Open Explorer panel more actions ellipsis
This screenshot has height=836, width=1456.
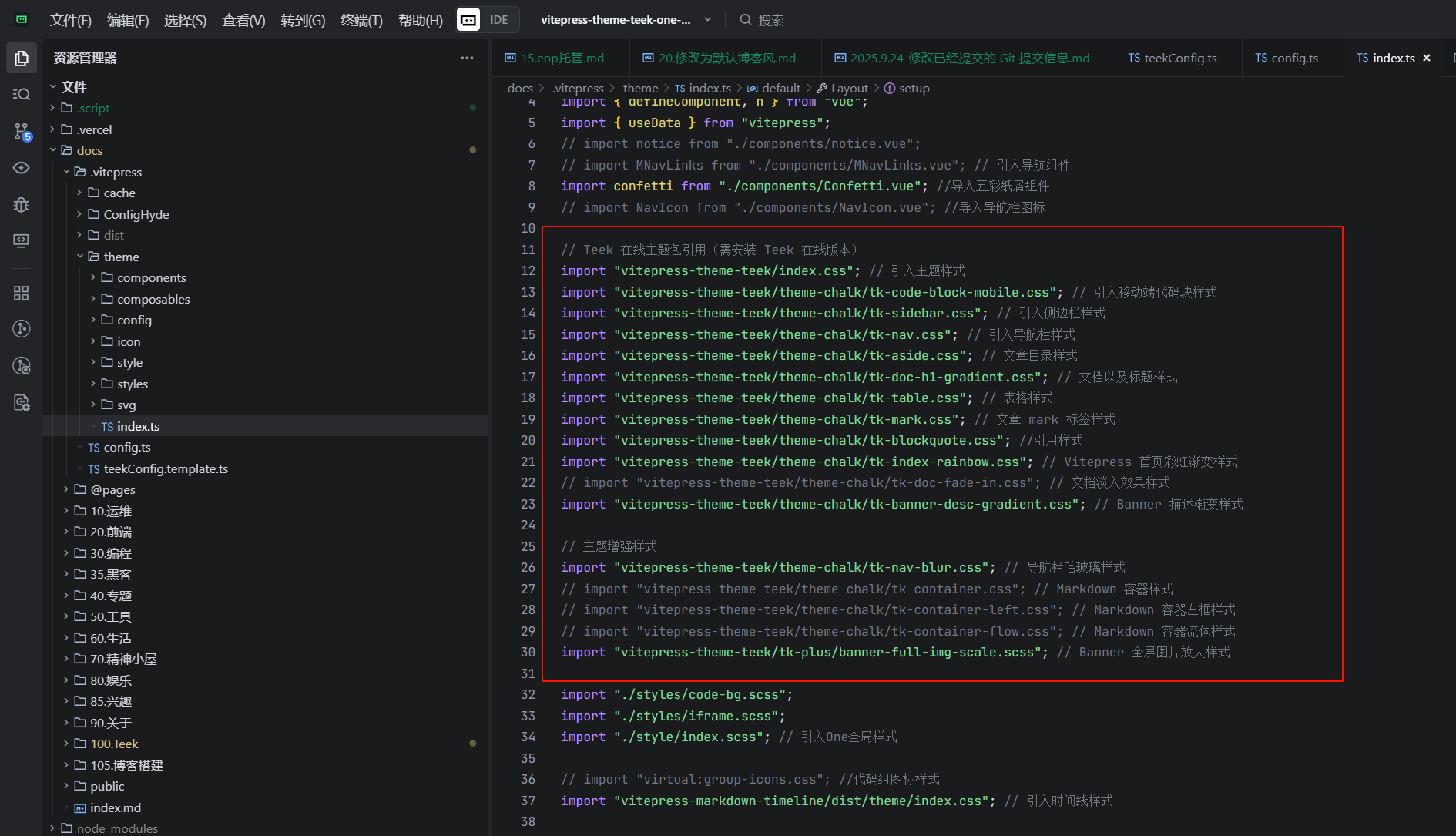tap(467, 58)
